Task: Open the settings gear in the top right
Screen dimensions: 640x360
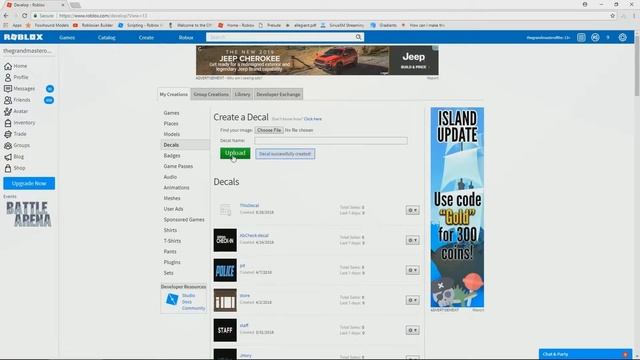Action: pyautogui.click(x=622, y=38)
